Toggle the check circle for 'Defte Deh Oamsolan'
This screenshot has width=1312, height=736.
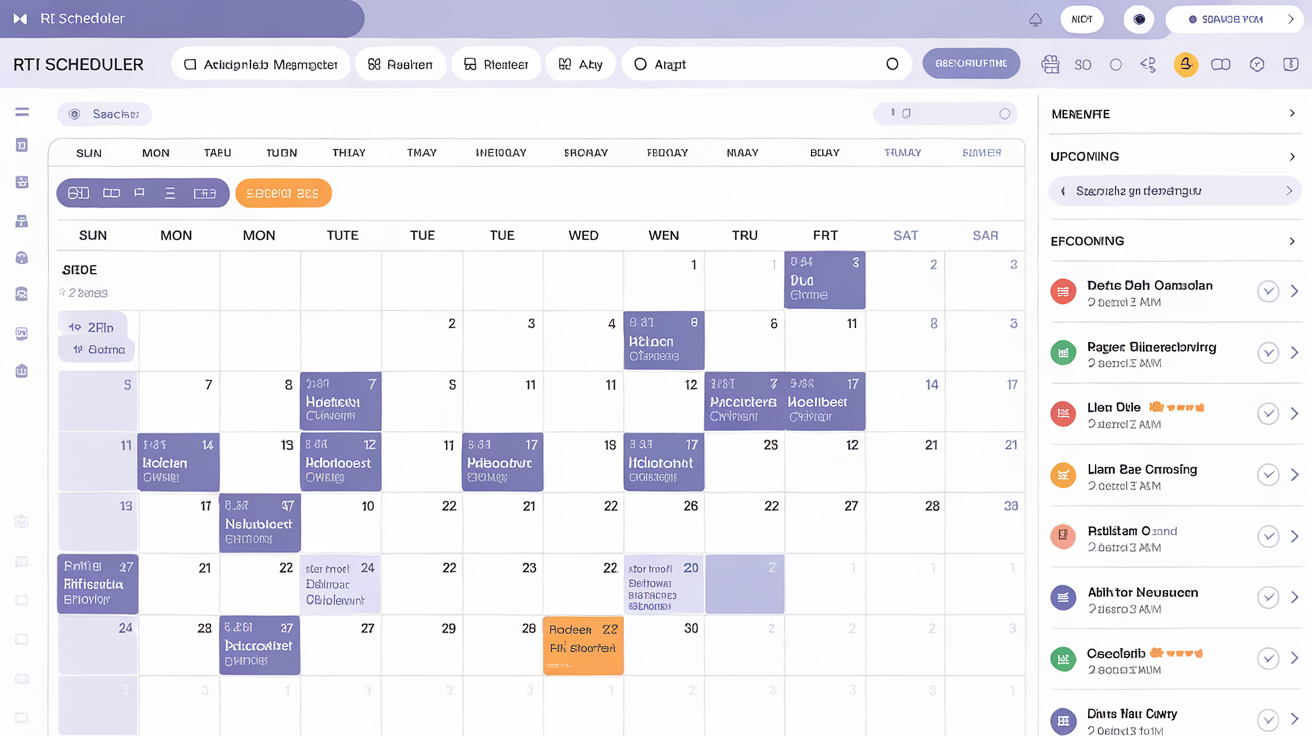[1268, 292]
